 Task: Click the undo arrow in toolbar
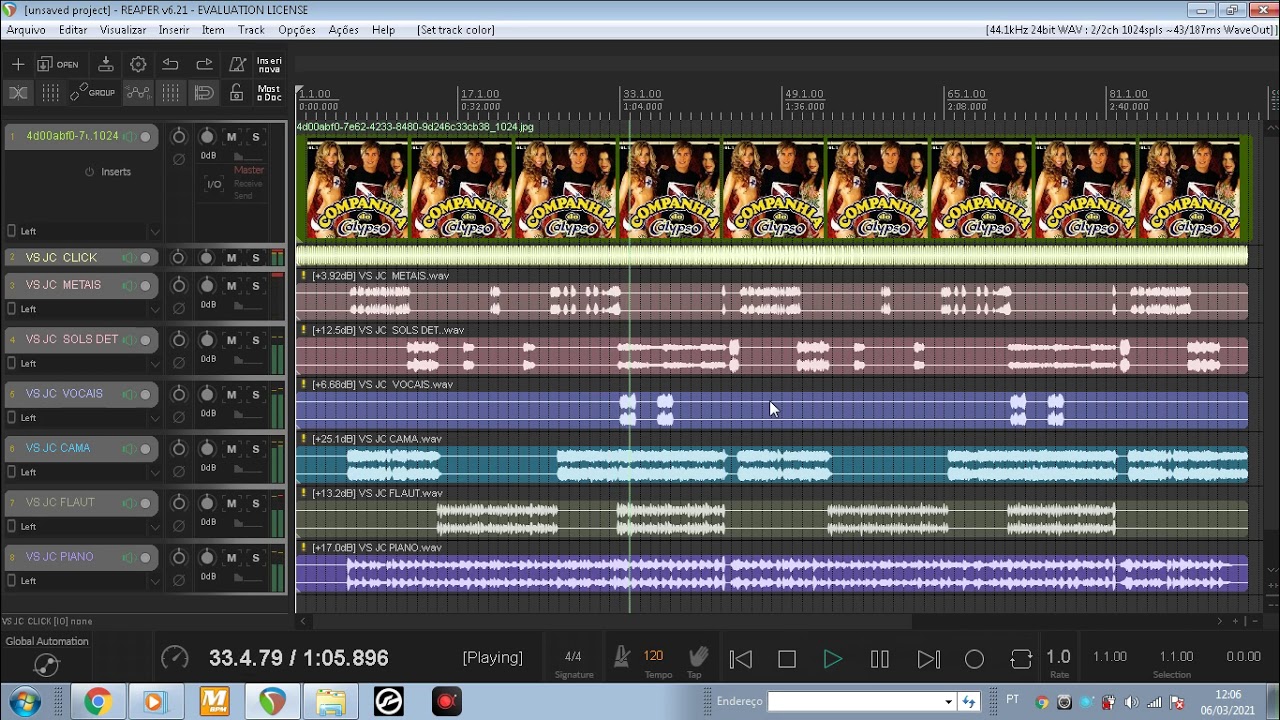tap(171, 64)
